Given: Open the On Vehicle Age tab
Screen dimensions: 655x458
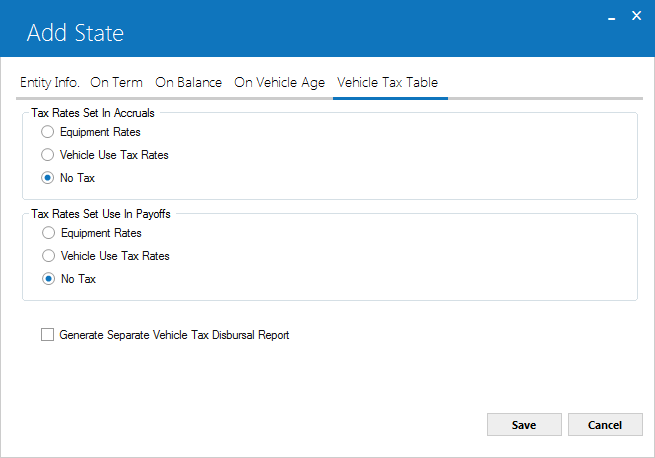Looking at the screenshot, I should click(279, 82).
